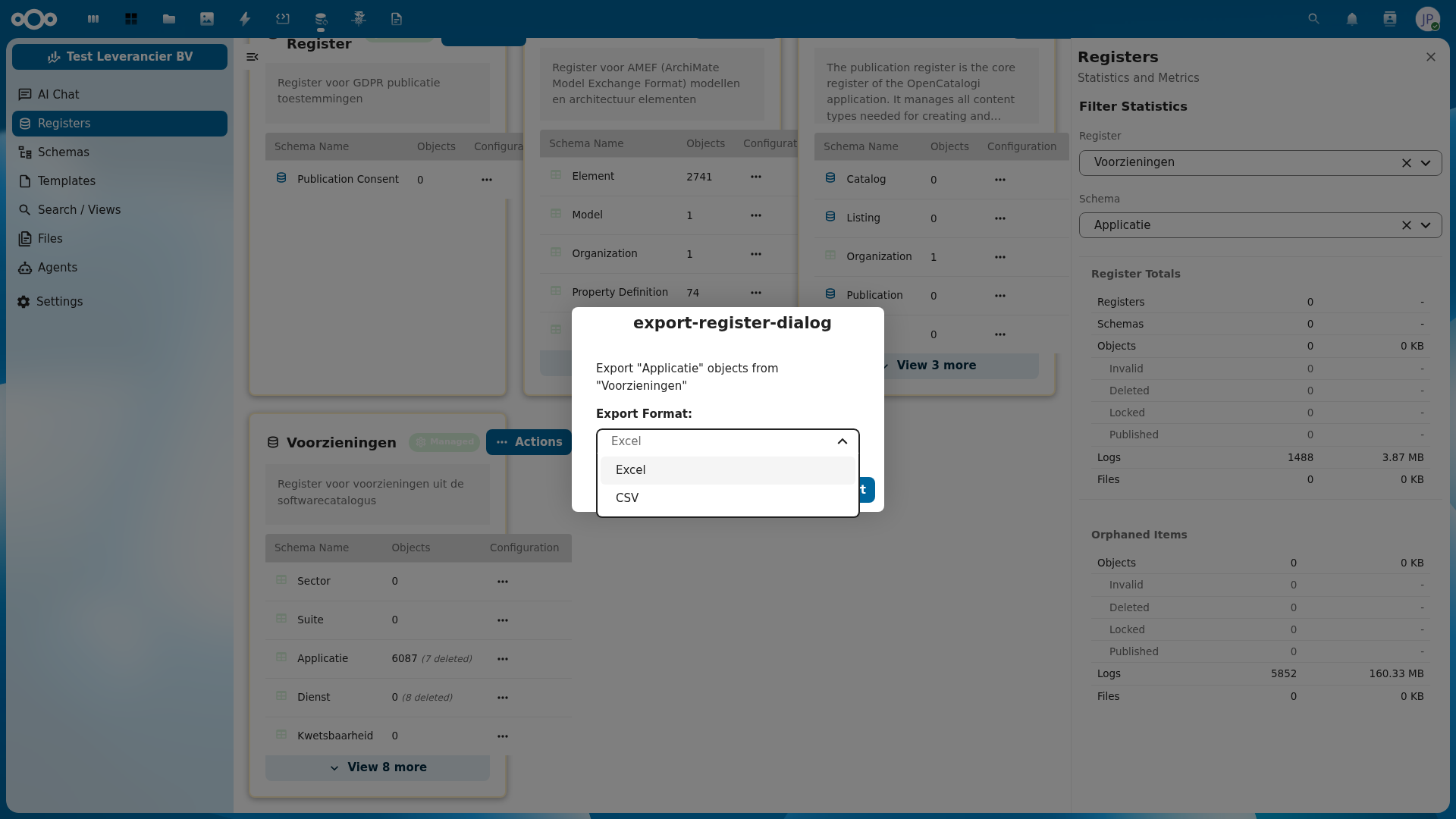This screenshot has width=1456, height=819.
Task: Select Excel as export format
Action: tap(630, 469)
